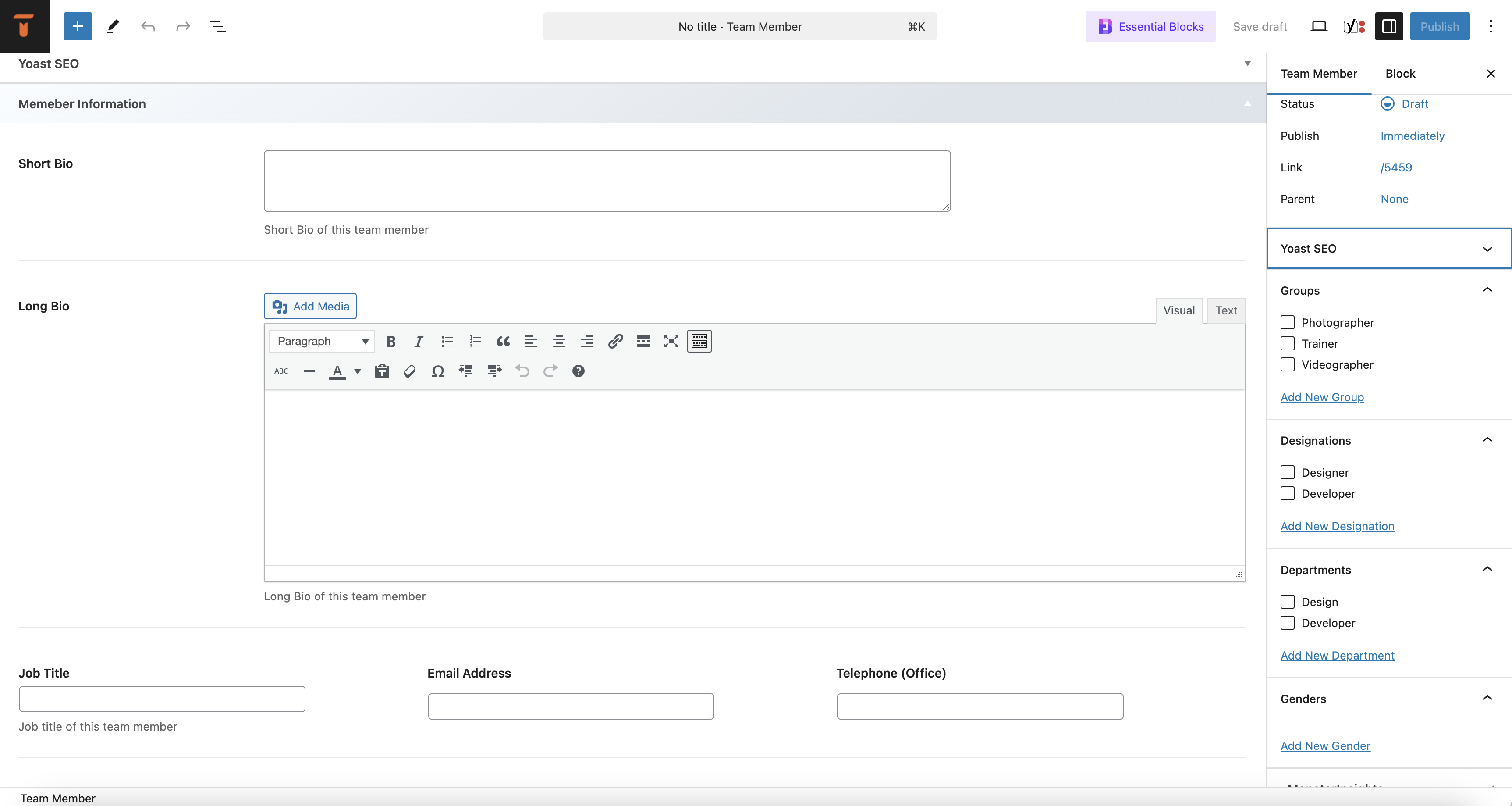Expand the Yoast SEO meta box
Image resolution: width=1512 pixels, height=806 pixels.
coord(1247,64)
